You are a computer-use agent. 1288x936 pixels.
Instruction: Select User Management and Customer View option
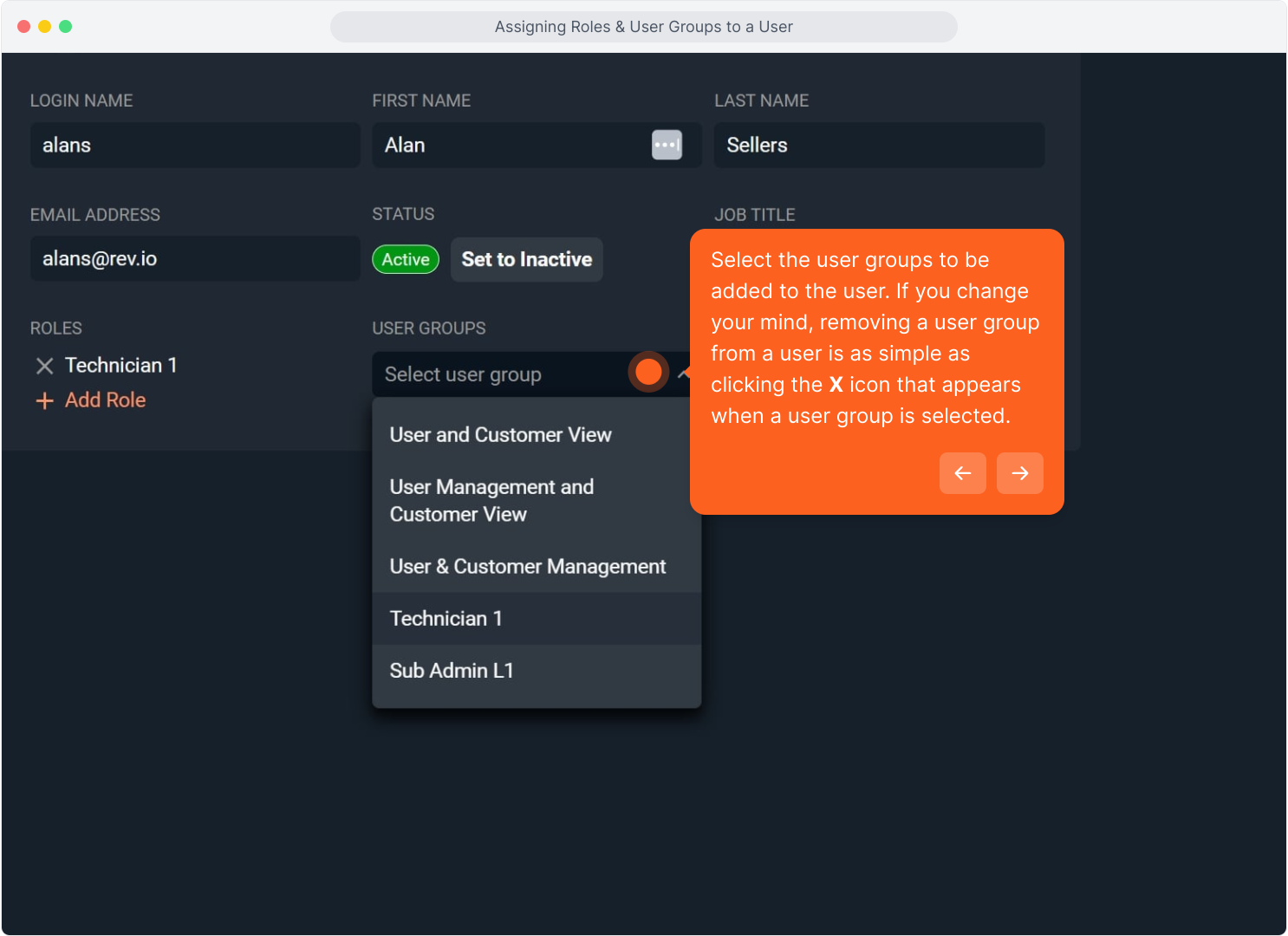[492, 501]
